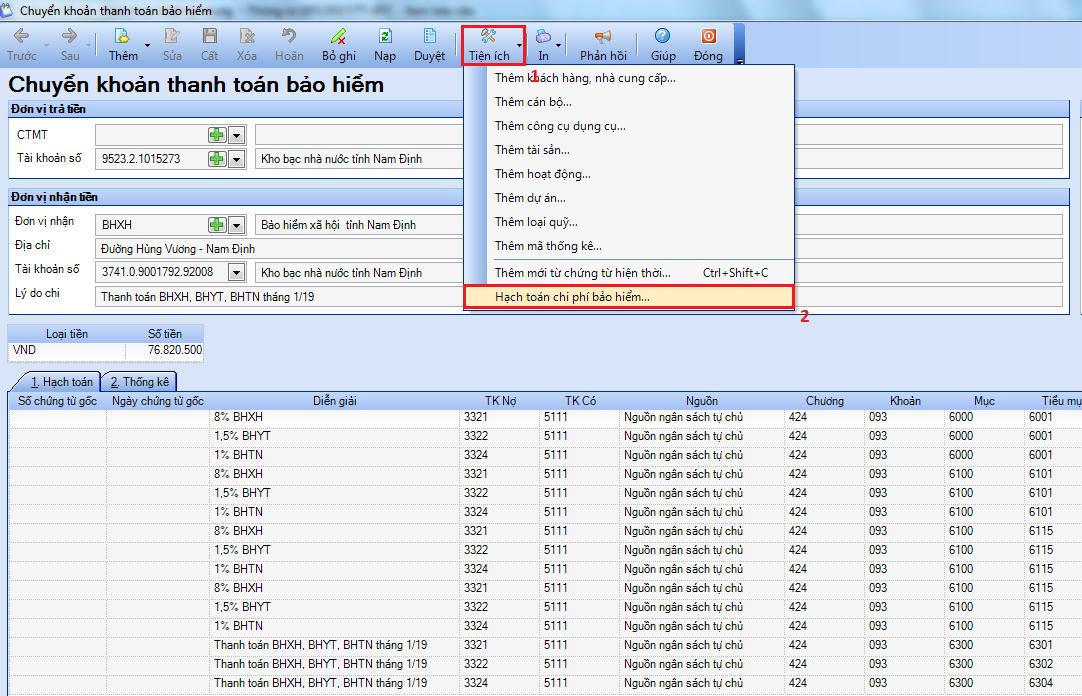
Task: Open dropdown for payer account 9523.2.1015273
Action: point(237,159)
